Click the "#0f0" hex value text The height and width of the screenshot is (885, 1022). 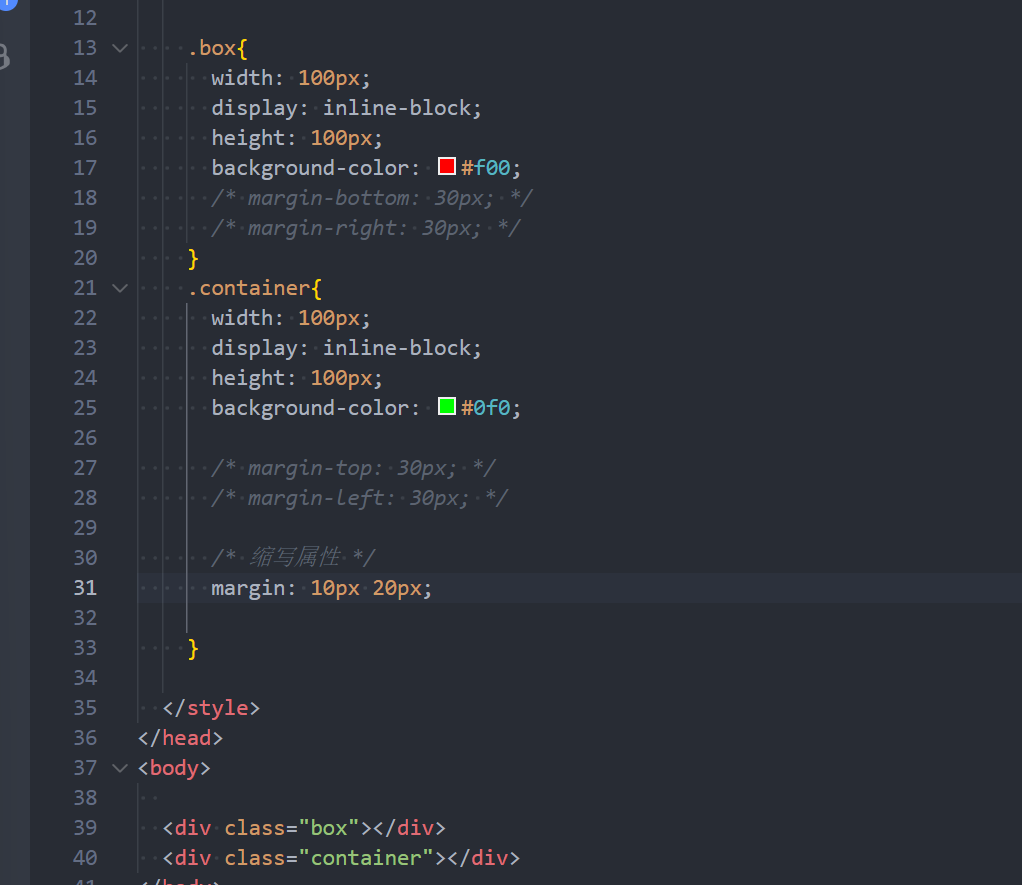coord(486,408)
